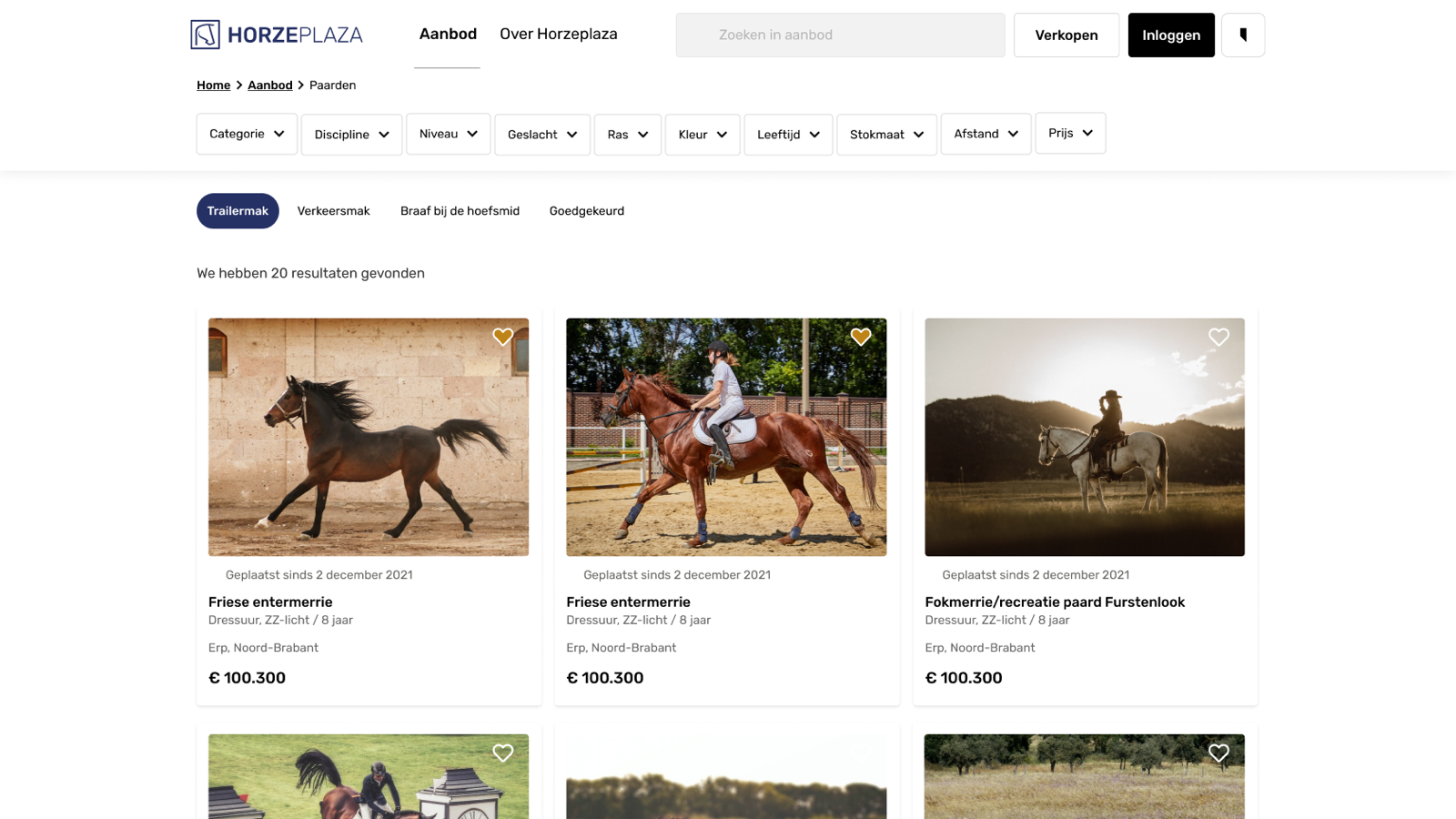Open the first Friese entermerrie title
The image size is (1456, 819).
270,602
